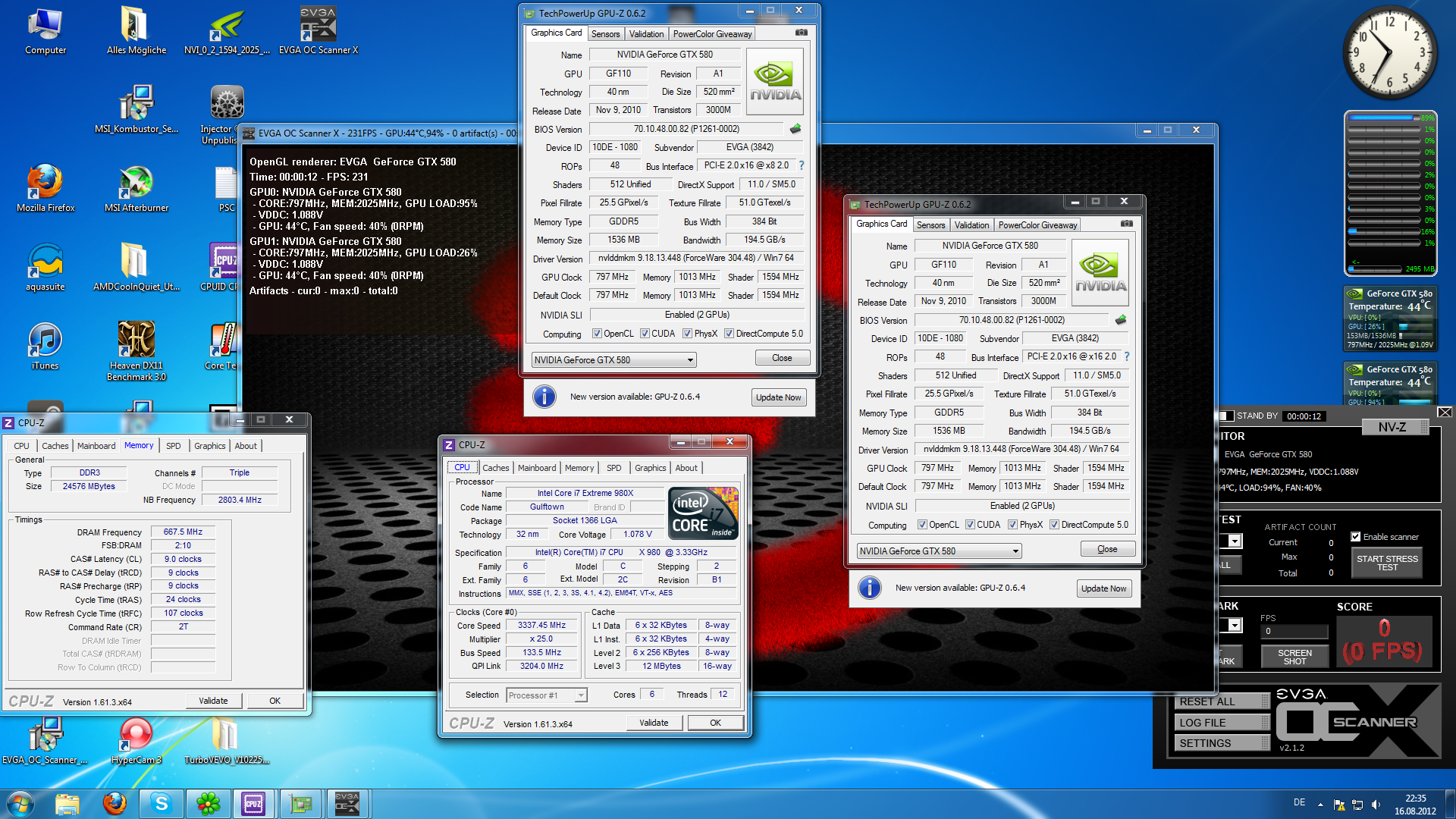Viewport: 1456px width, 819px height.
Task: Expand the GPU selector dropdown in upper GPU-Z
Action: tap(690, 360)
